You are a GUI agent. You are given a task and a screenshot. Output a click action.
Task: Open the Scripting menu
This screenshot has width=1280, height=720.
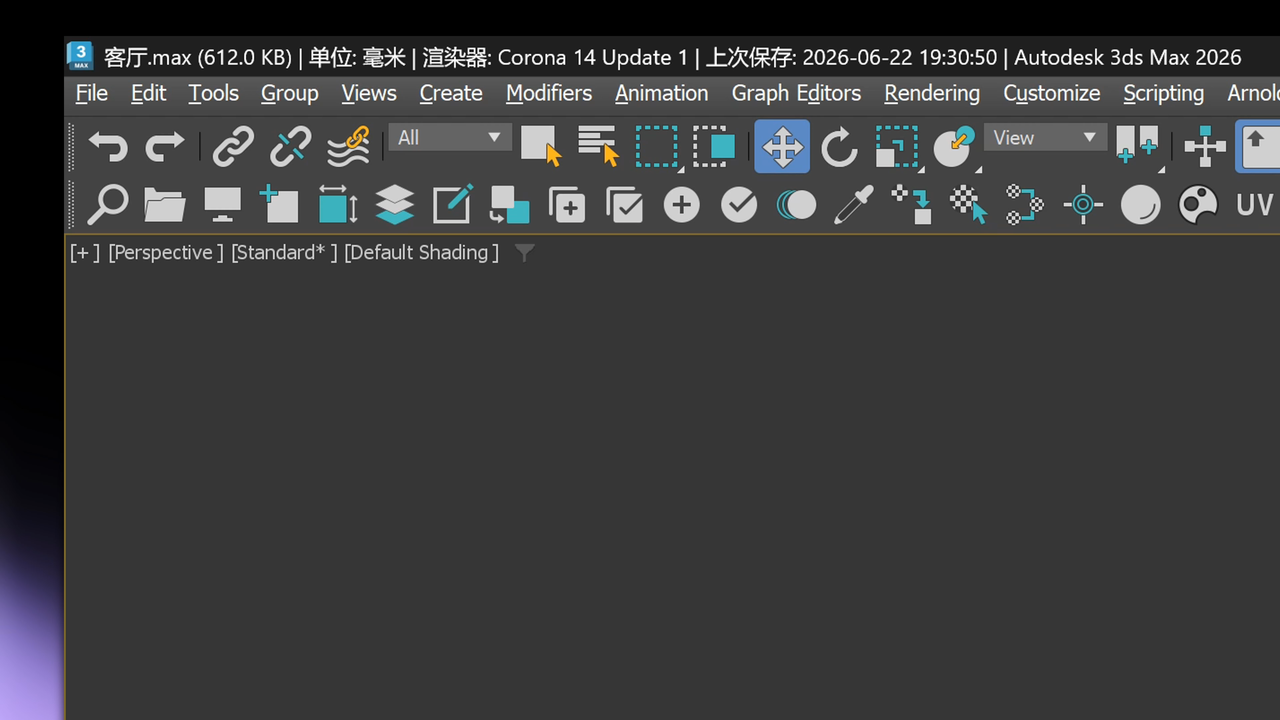click(1164, 93)
